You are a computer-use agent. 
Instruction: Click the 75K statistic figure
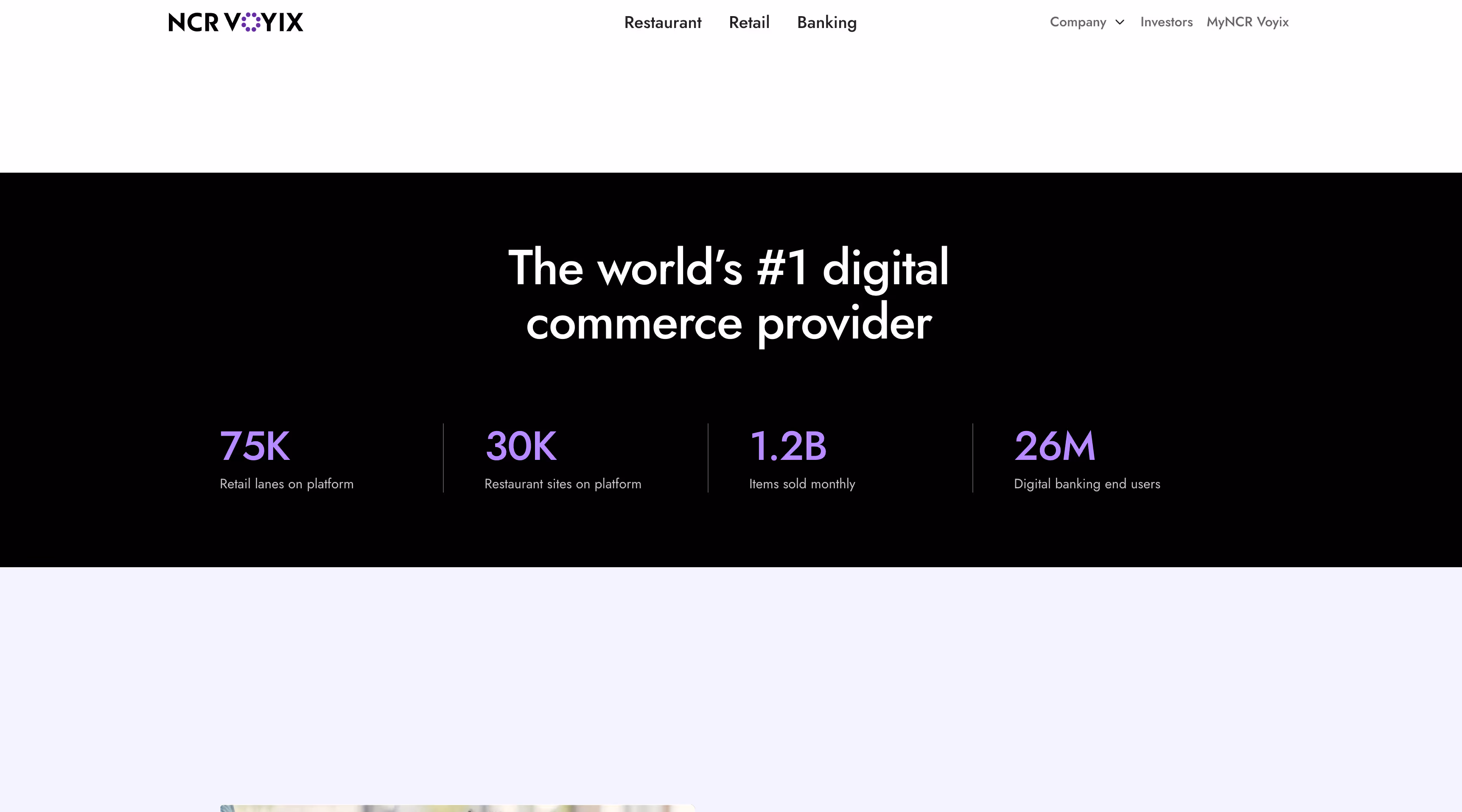coord(255,446)
